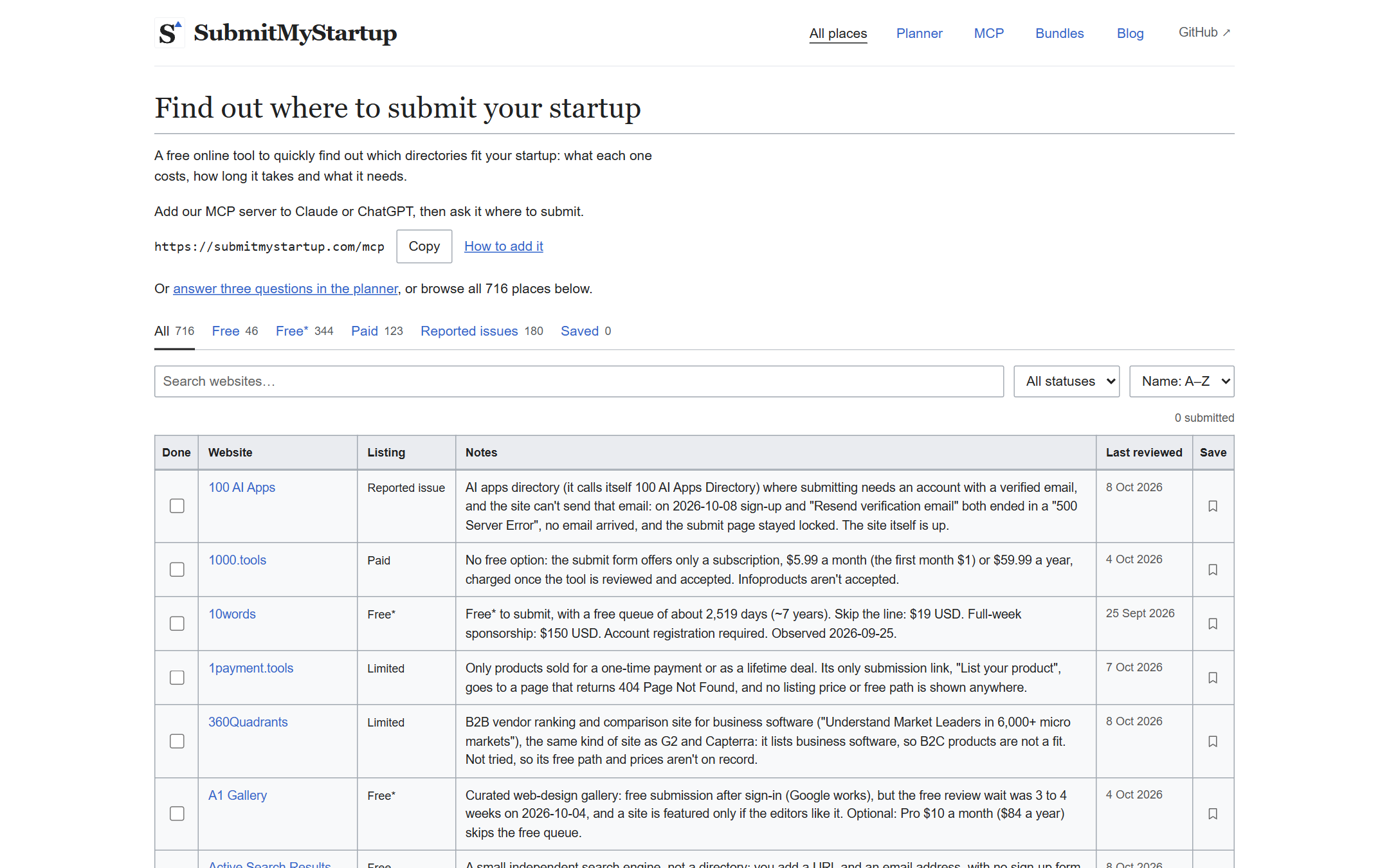Open Planner in the top navigation
The image size is (1389, 868).
pos(920,33)
